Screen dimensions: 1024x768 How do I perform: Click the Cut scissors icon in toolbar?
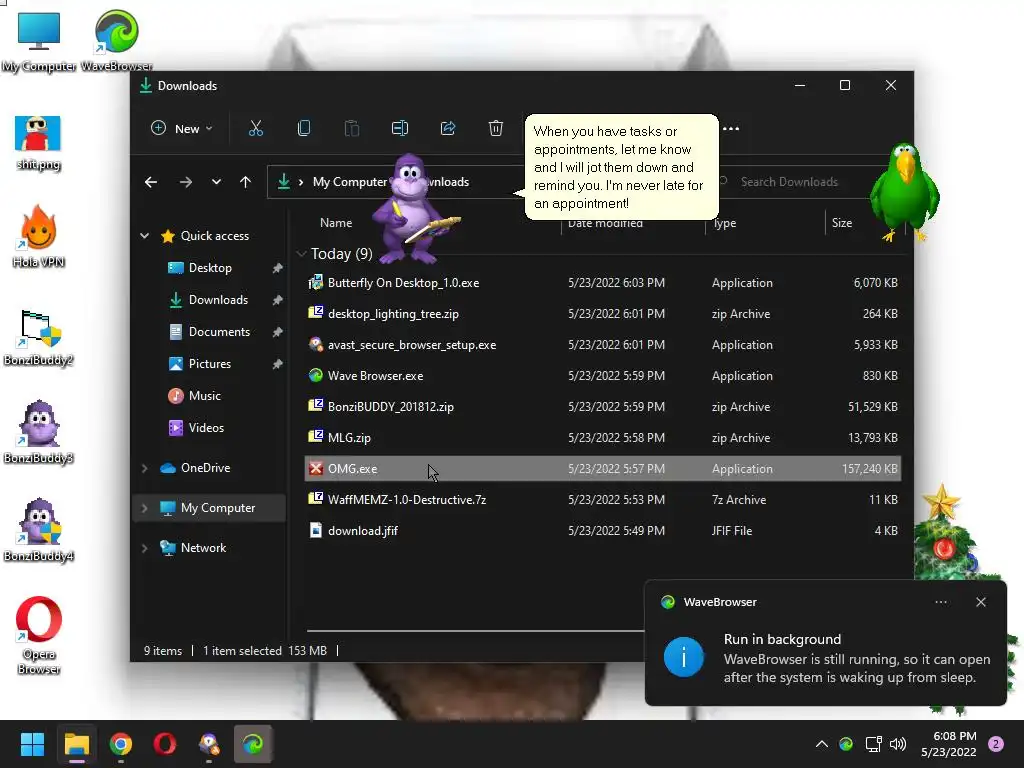point(255,128)
